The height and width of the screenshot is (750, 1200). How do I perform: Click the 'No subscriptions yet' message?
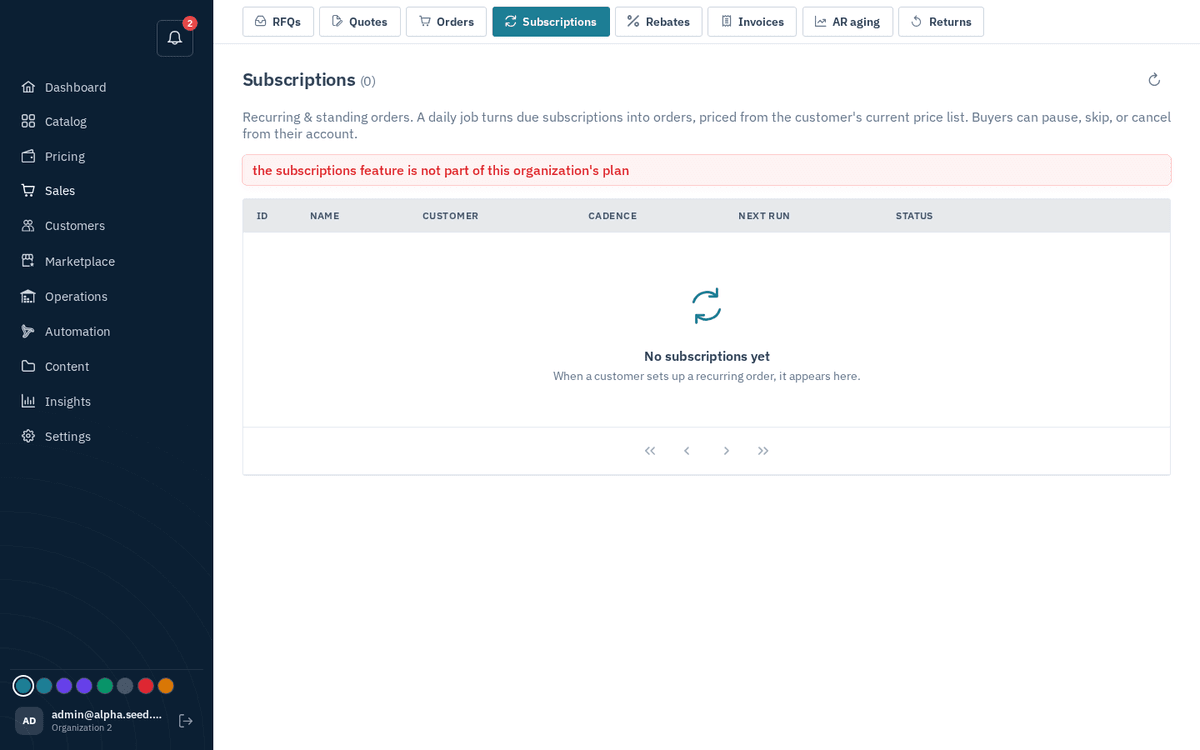(707, 356)
